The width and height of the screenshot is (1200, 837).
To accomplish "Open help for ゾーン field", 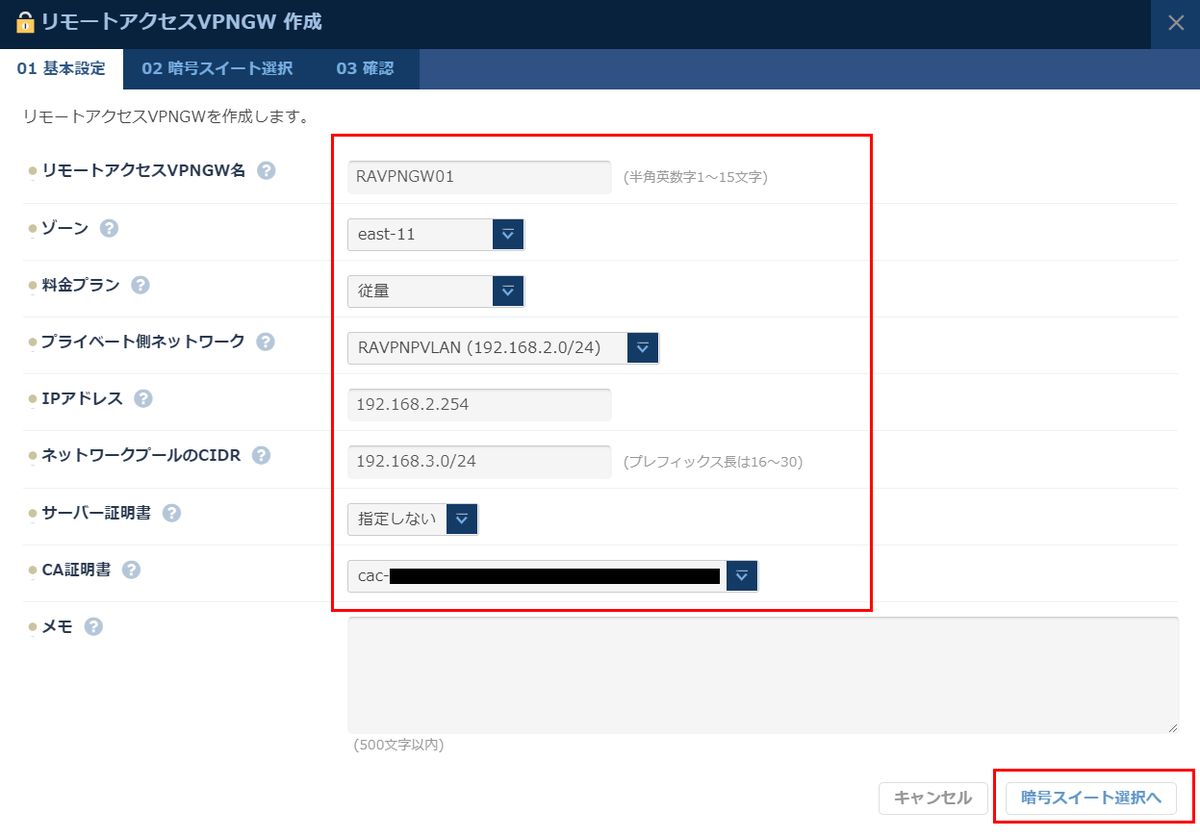I will [109, 227].
